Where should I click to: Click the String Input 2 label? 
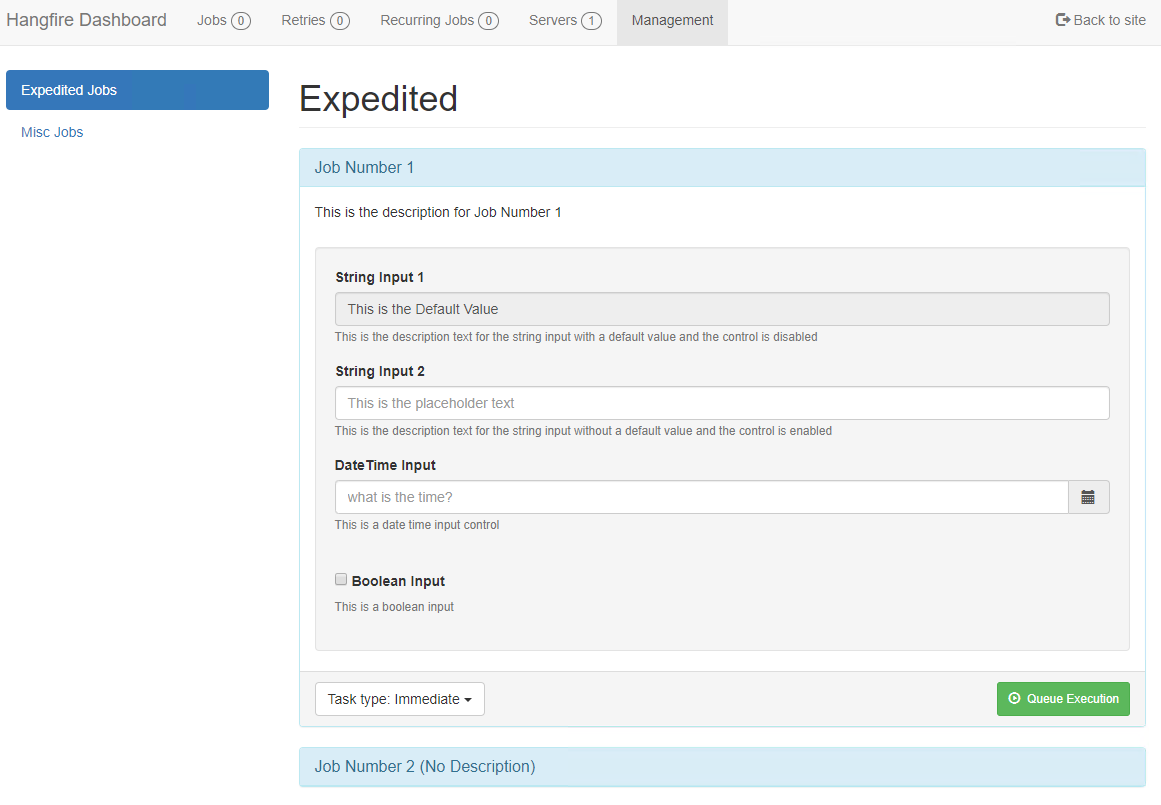click(x=380, y=371)
